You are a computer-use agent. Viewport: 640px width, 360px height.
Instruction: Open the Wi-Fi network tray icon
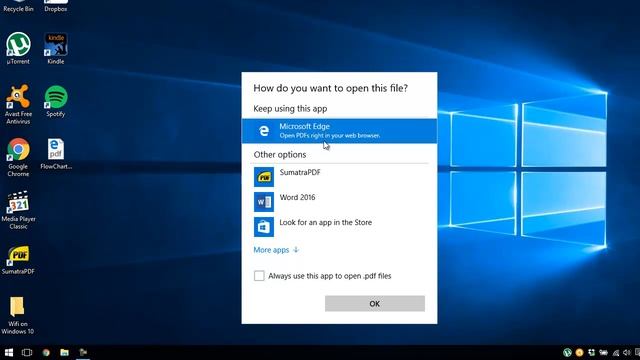tap(616, 353)
